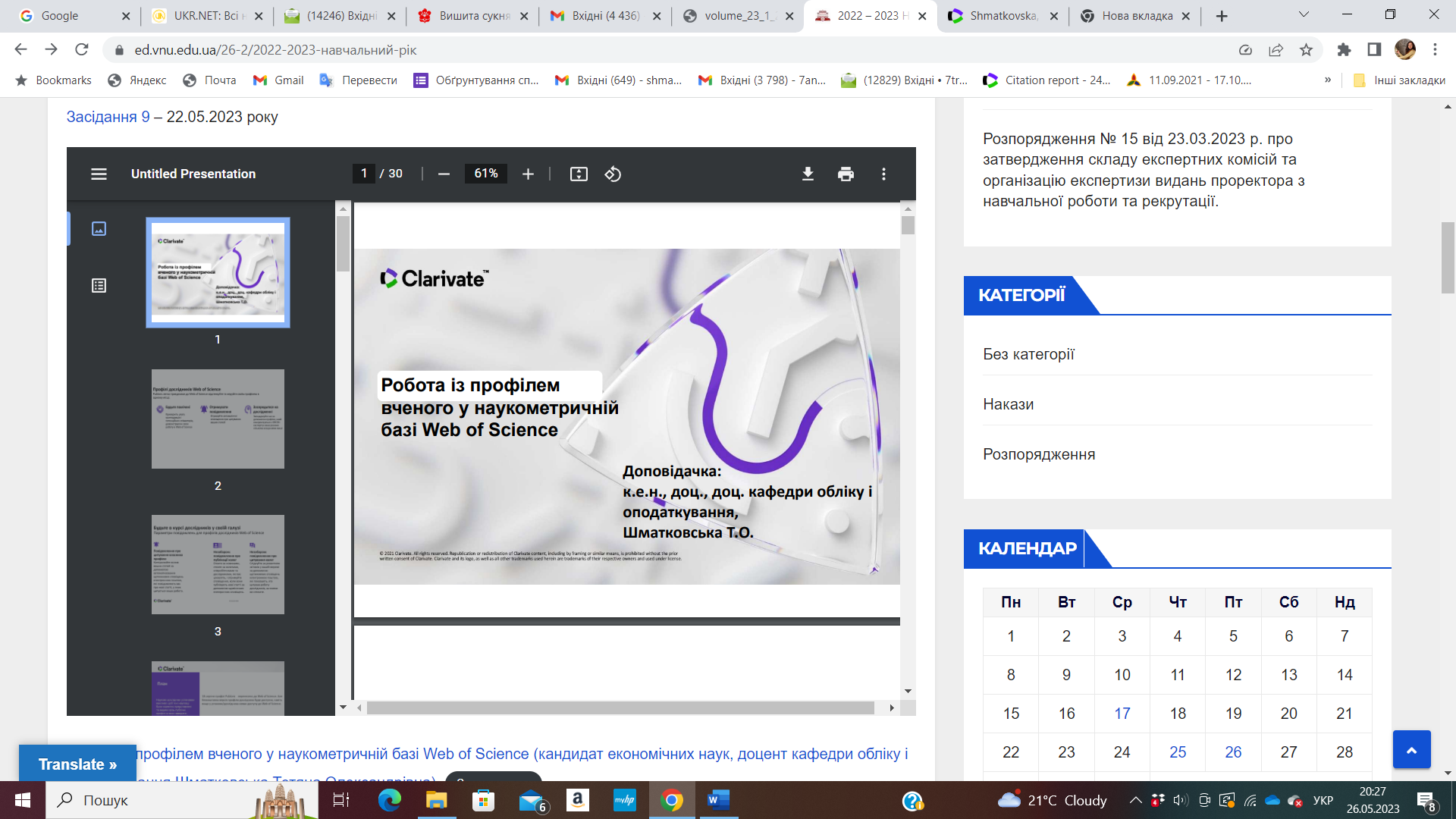
Task: Click the fit-to-page icon in viewer toolbar
Action: click(x=579, y=174)
